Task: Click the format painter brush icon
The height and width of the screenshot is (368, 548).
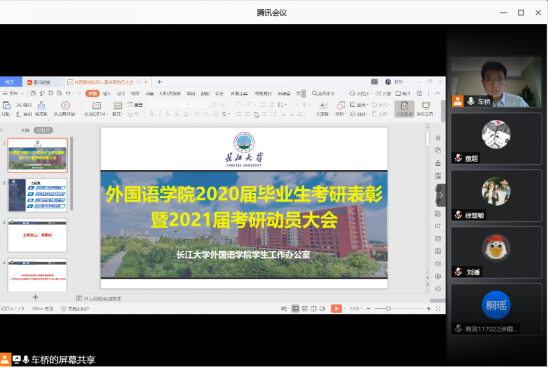Action: click(41, 106)
